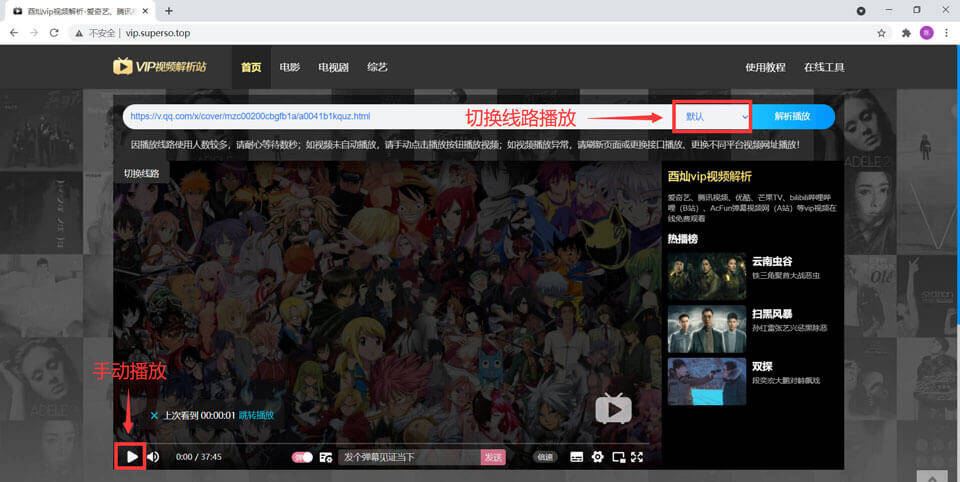960x482 pixels.
Task: Open the 倍速 playback speed menu
Action: coord(545,457)
